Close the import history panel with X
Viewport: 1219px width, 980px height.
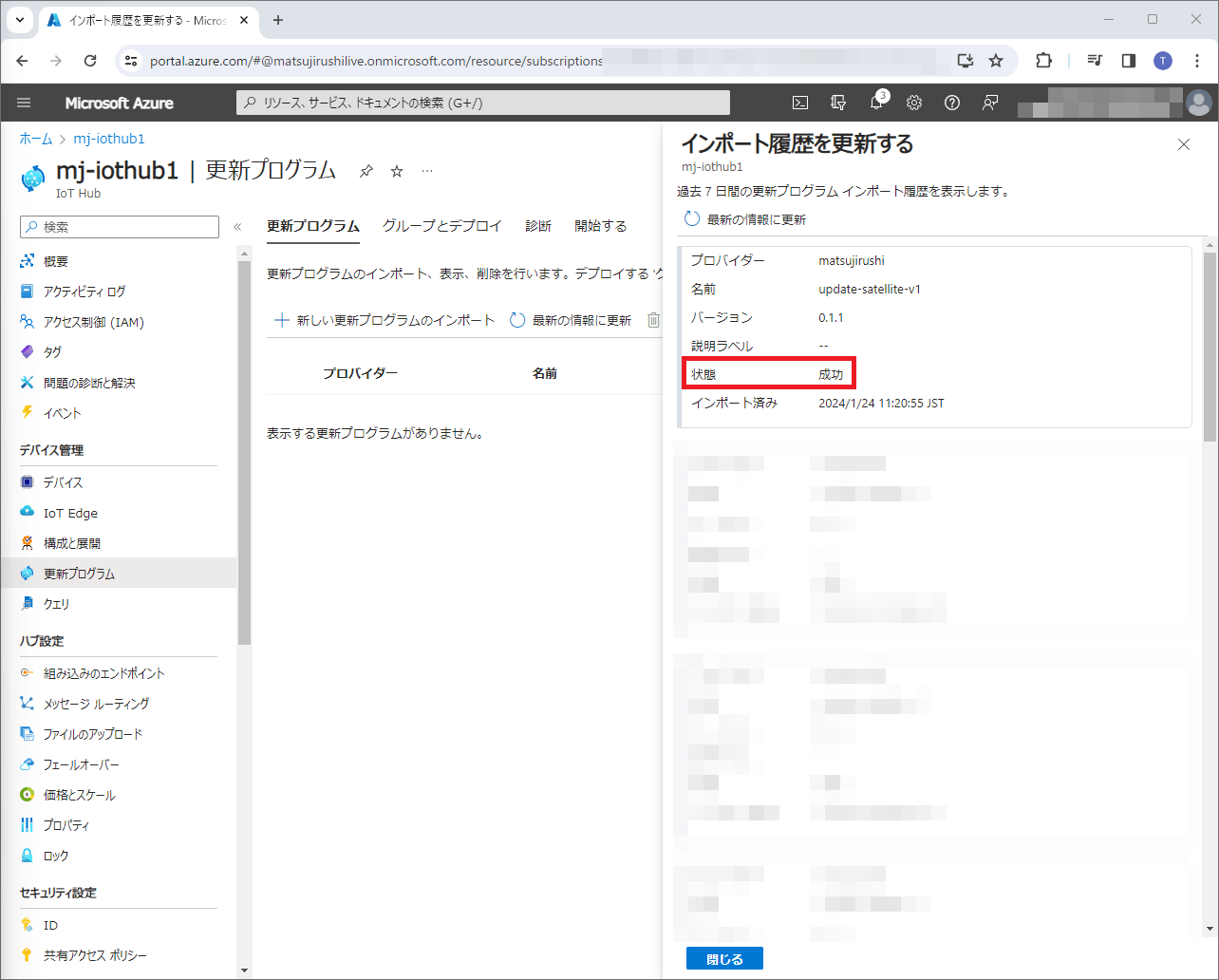click(1183, 144)
